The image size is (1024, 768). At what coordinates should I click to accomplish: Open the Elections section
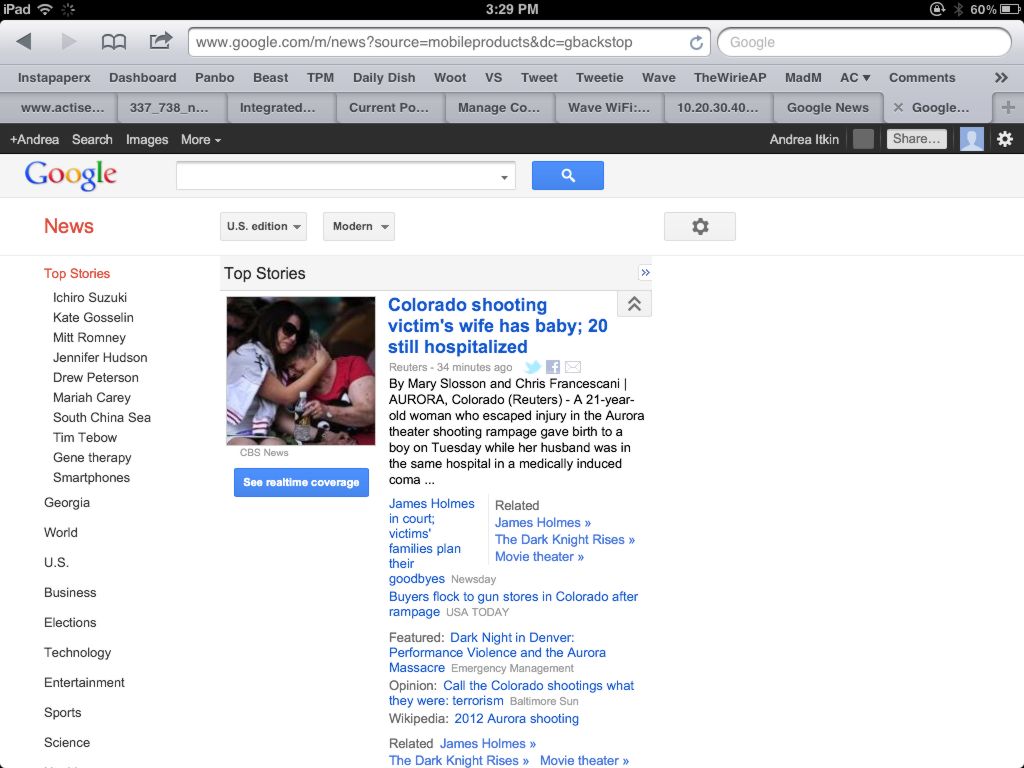[70, 622]
